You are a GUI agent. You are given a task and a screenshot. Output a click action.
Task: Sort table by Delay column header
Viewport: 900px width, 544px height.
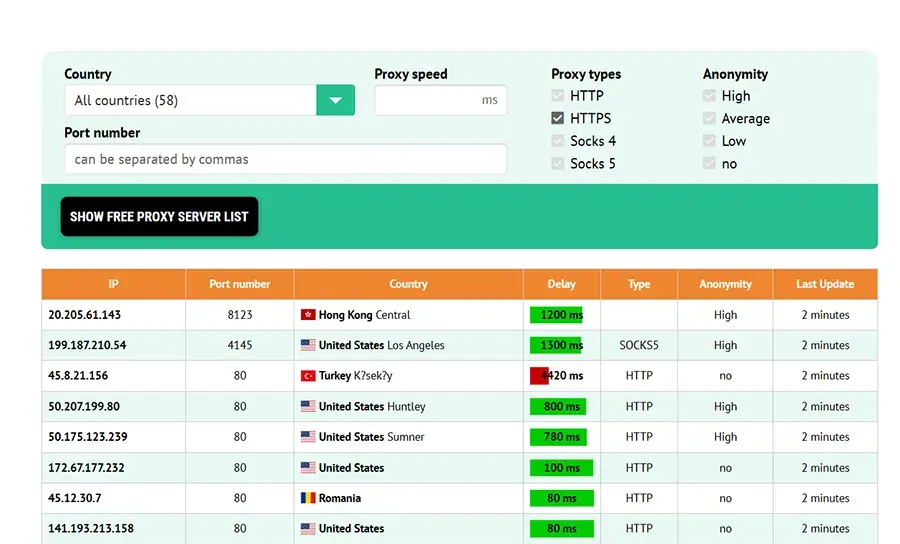point(561,284)
